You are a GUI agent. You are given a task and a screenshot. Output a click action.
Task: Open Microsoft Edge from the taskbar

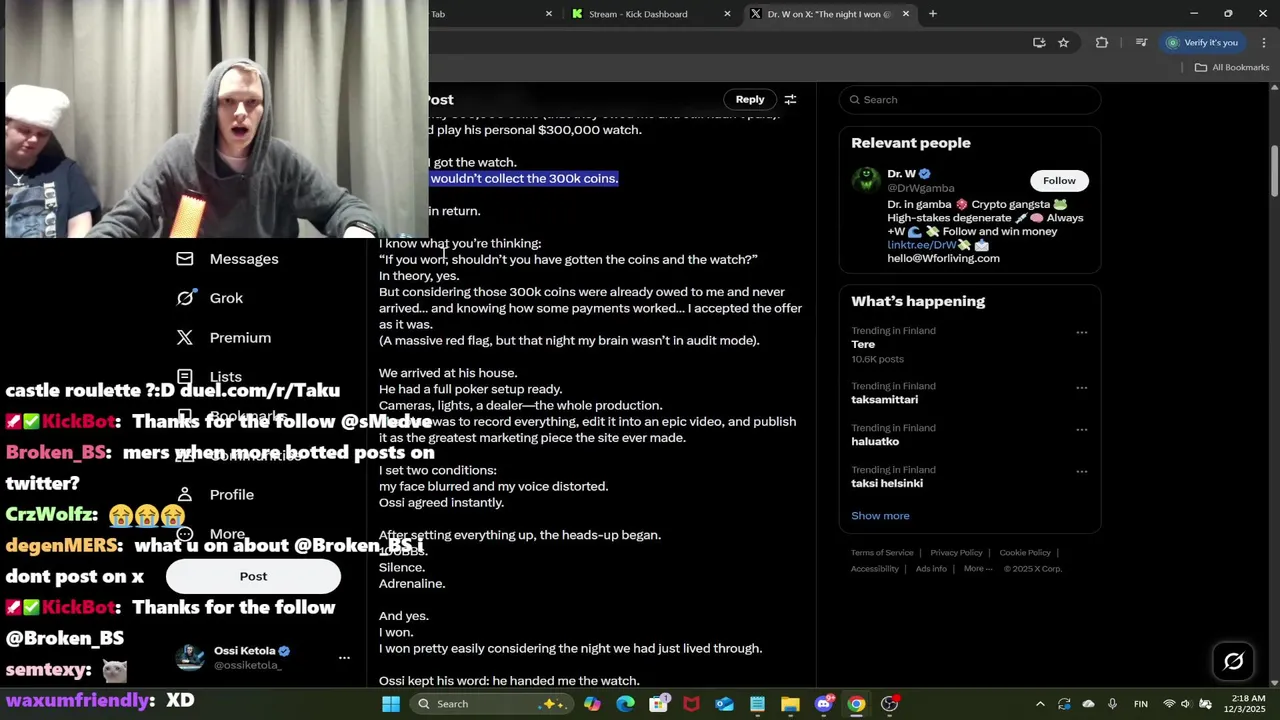click(625, 704)
